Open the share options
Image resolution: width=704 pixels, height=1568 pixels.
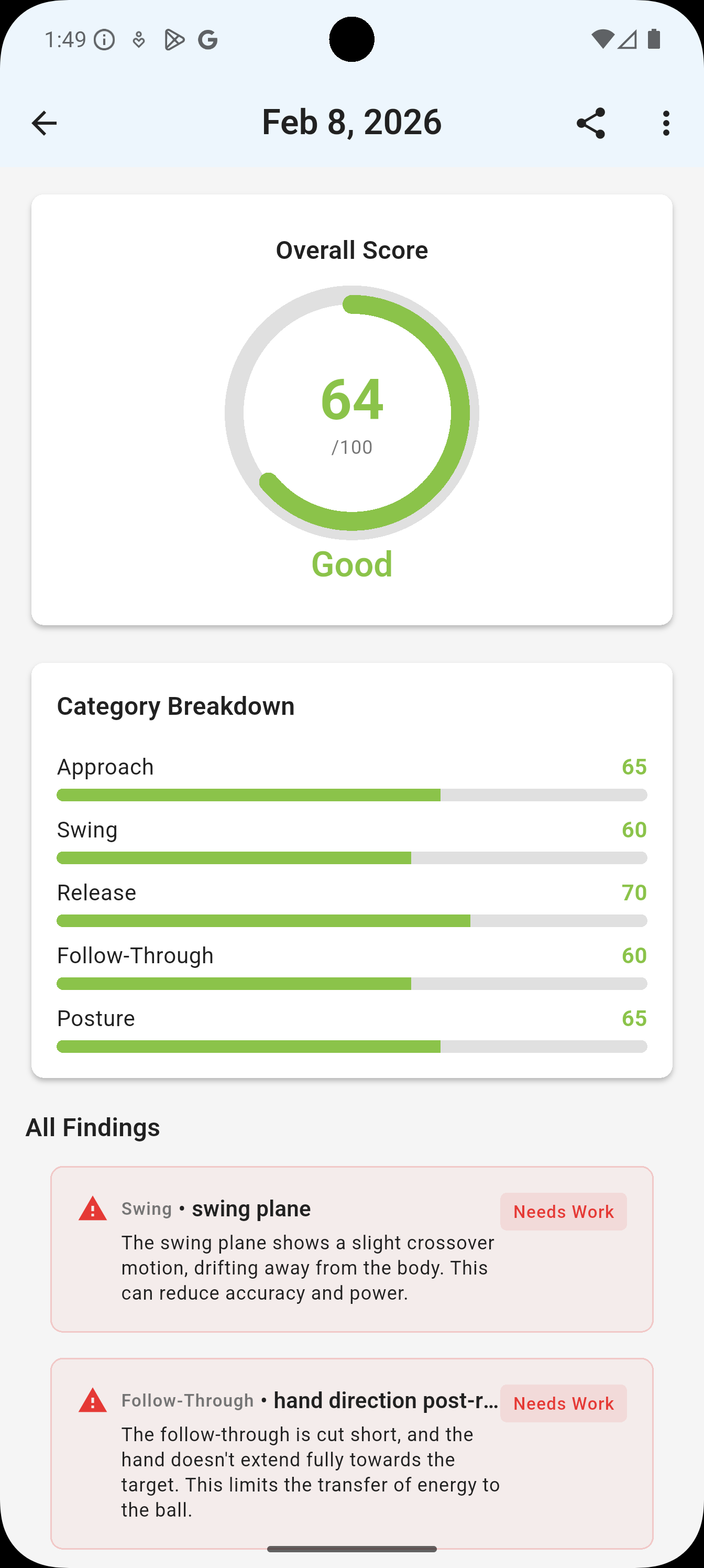[590, 123]
